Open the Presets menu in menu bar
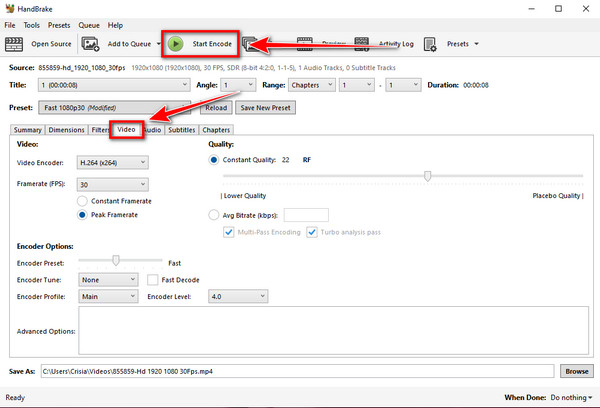Screen dimensions: 600x408 pos(59,25)
